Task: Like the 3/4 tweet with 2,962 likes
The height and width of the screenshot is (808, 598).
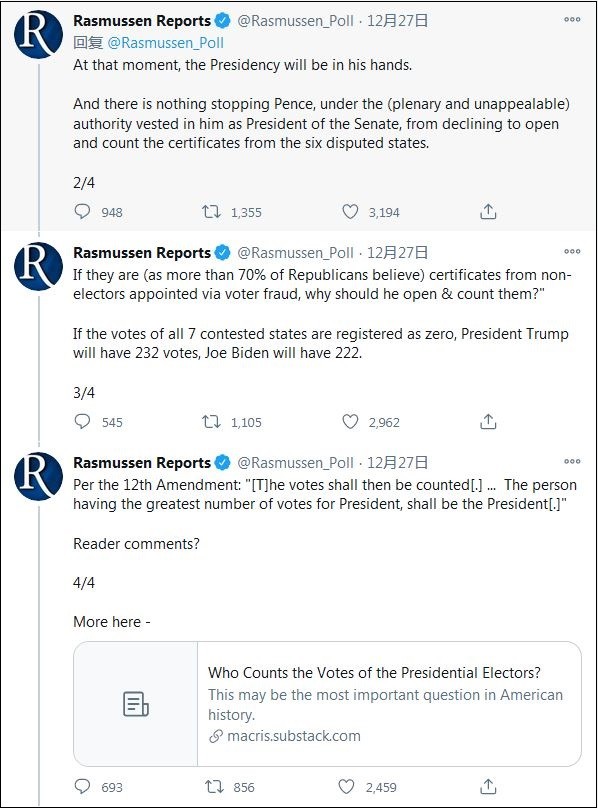Action: pyautogui.click(x=350, y=422)
